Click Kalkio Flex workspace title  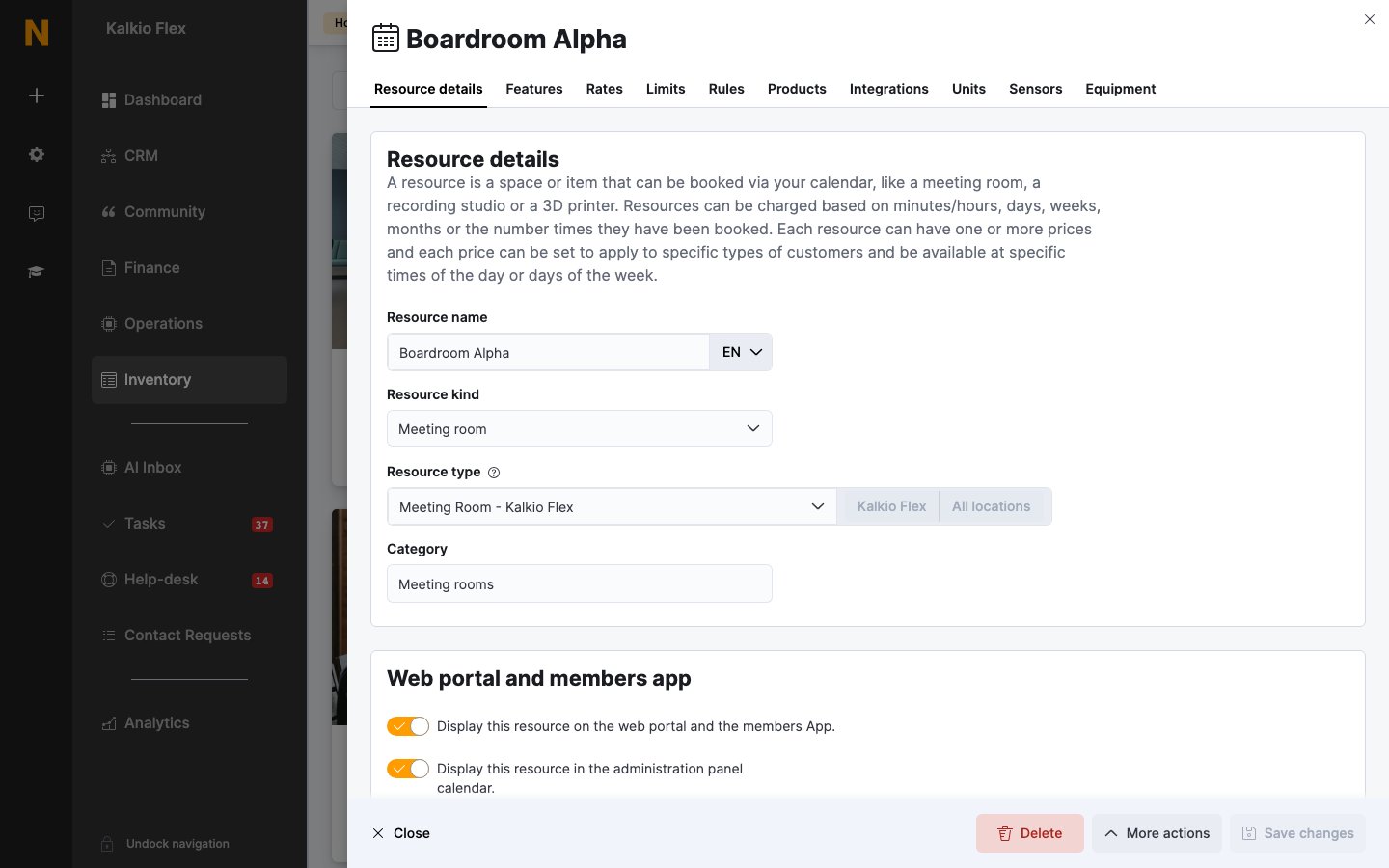[x=146, y=29]
